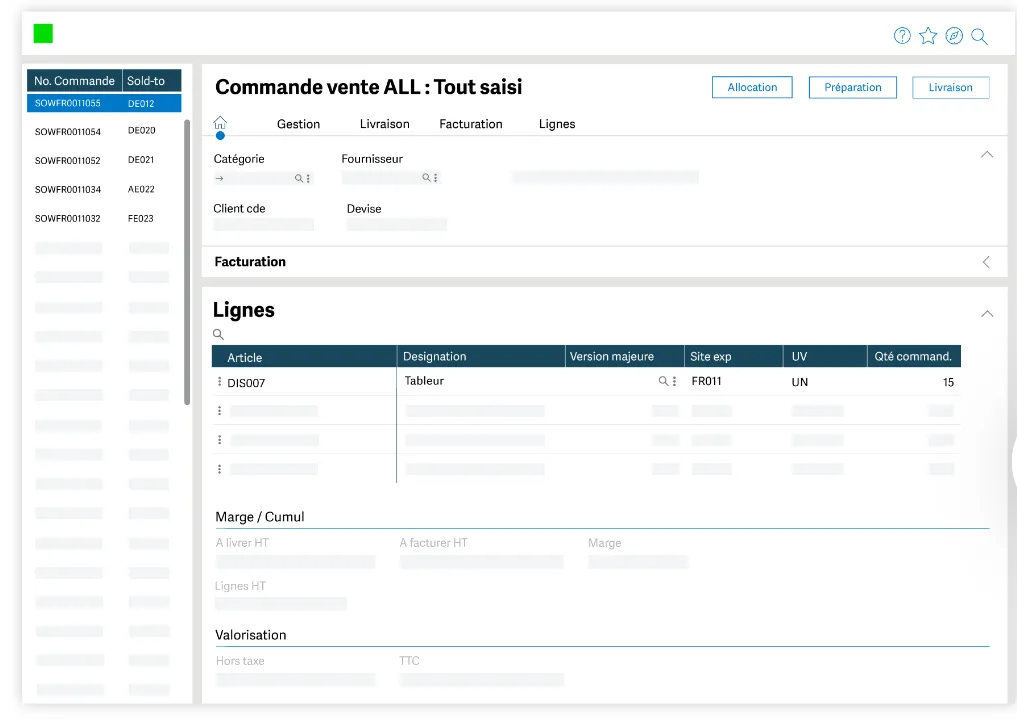Click the Article column header
The height and width of the screenshot is (719, 1017).
tap(304, 357)
